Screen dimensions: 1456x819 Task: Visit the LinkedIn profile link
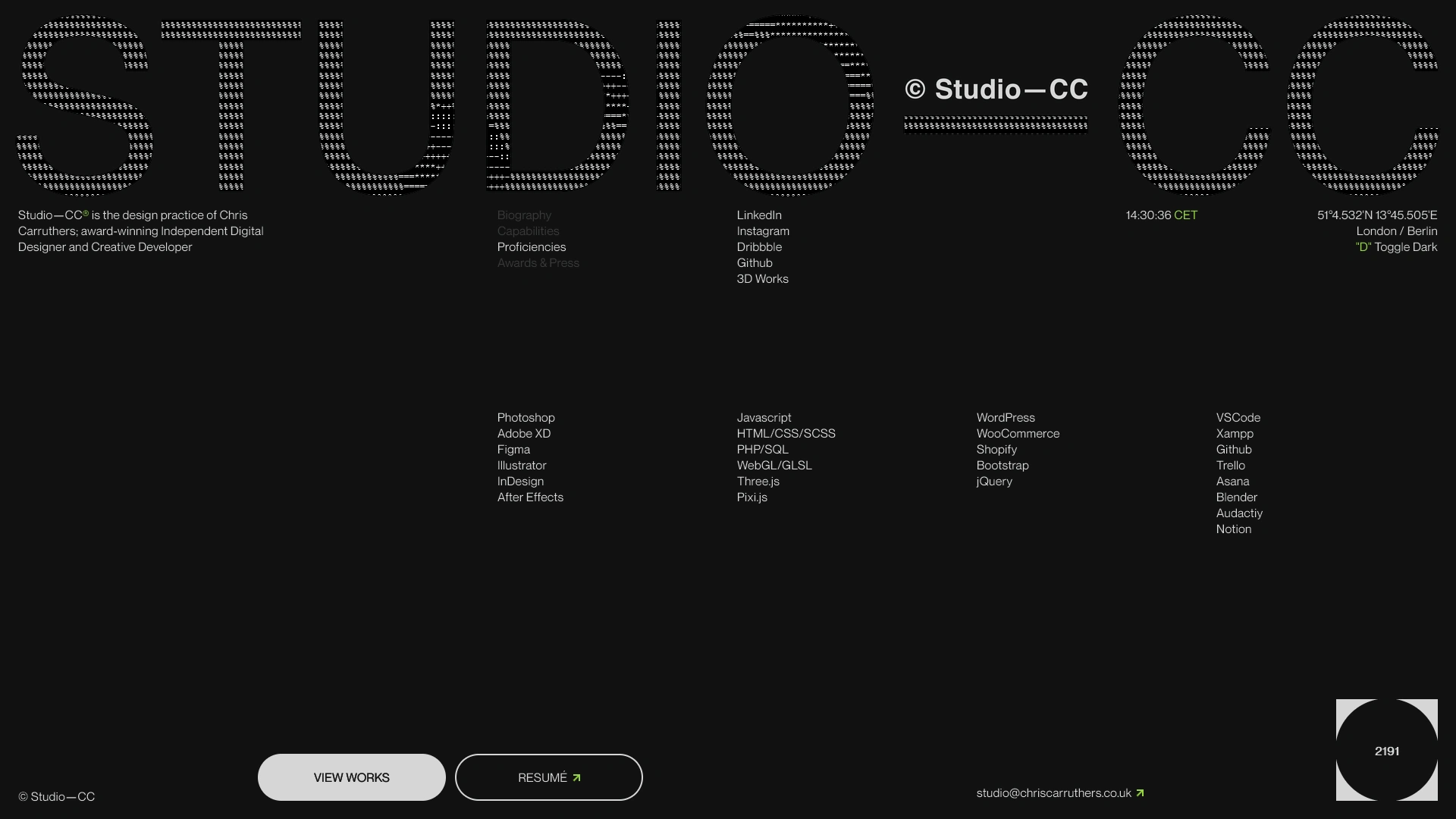(758, 215)
